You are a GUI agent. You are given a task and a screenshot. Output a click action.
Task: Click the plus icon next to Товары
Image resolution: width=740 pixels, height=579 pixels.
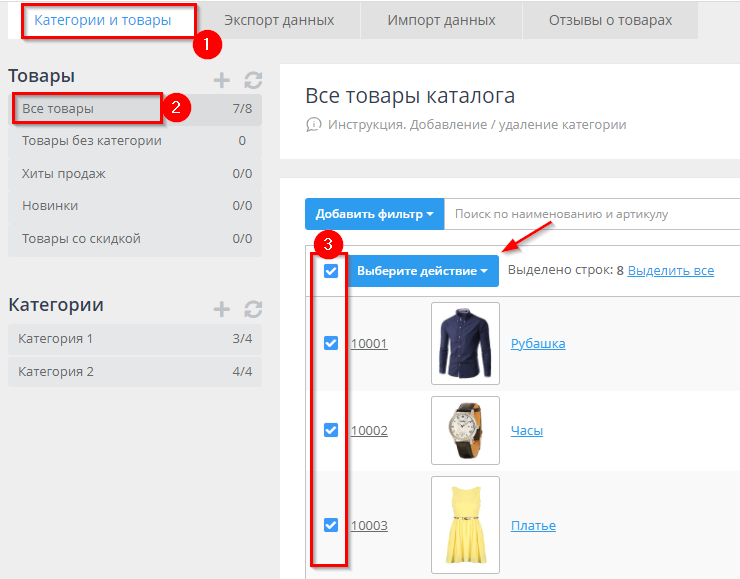click(221, 80)
